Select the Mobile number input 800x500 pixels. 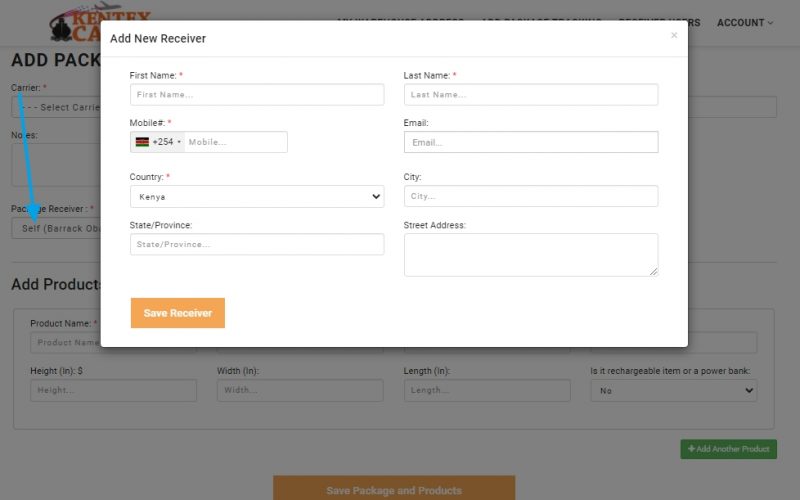click(x=236, y=142)
